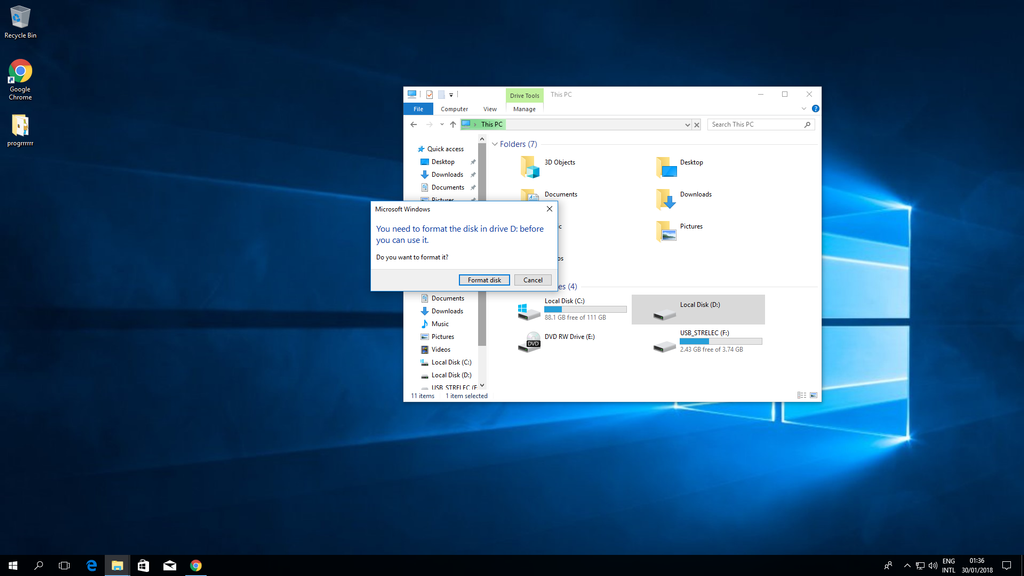Open Google Chrome desktop shortcut
This screenshot has width=1024, height=576.
[x=20, y=80]
